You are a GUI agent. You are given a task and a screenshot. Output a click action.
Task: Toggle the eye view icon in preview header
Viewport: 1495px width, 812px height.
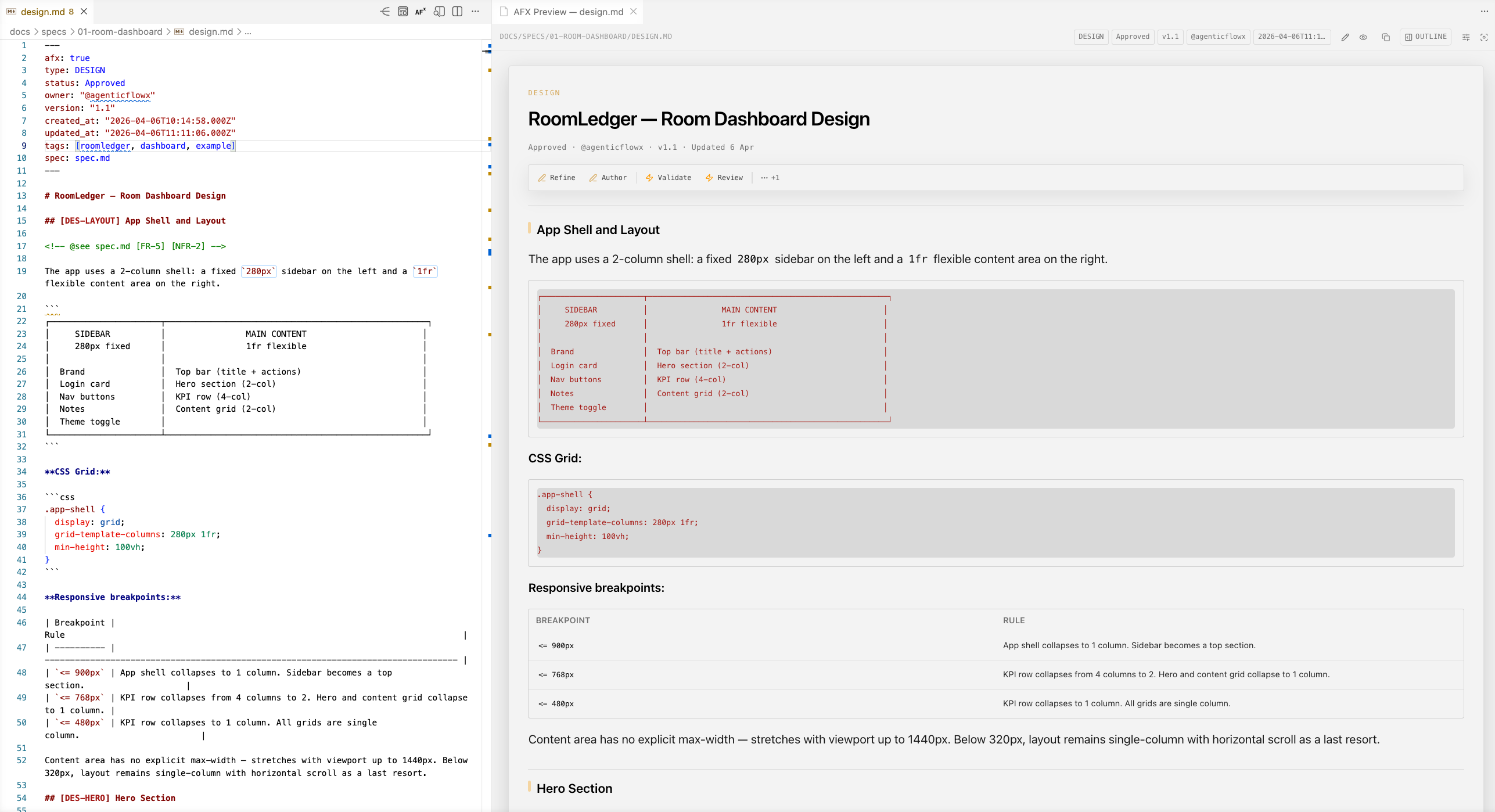tap(1363, 37)
